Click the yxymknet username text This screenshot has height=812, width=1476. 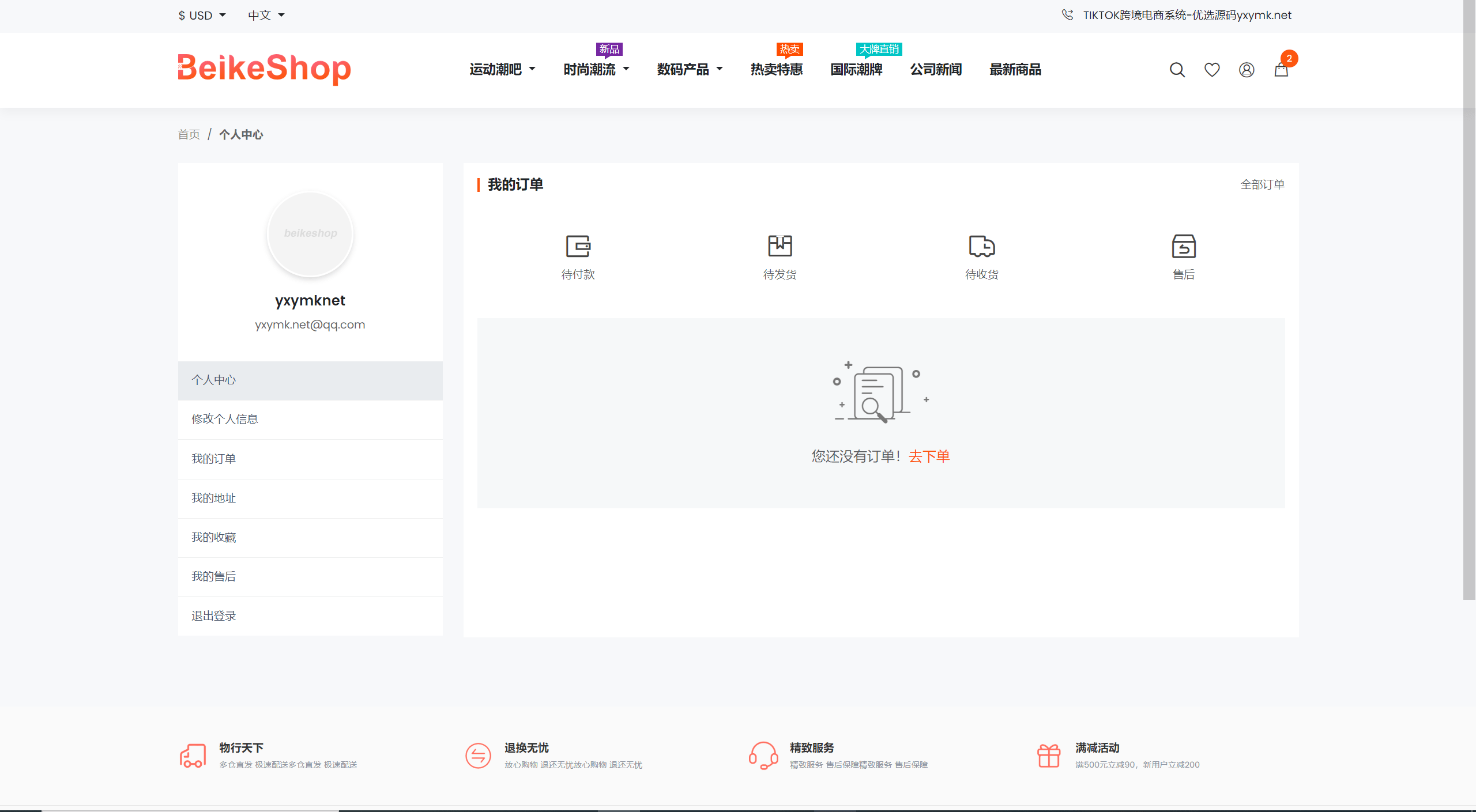click(x=310, y=301)
